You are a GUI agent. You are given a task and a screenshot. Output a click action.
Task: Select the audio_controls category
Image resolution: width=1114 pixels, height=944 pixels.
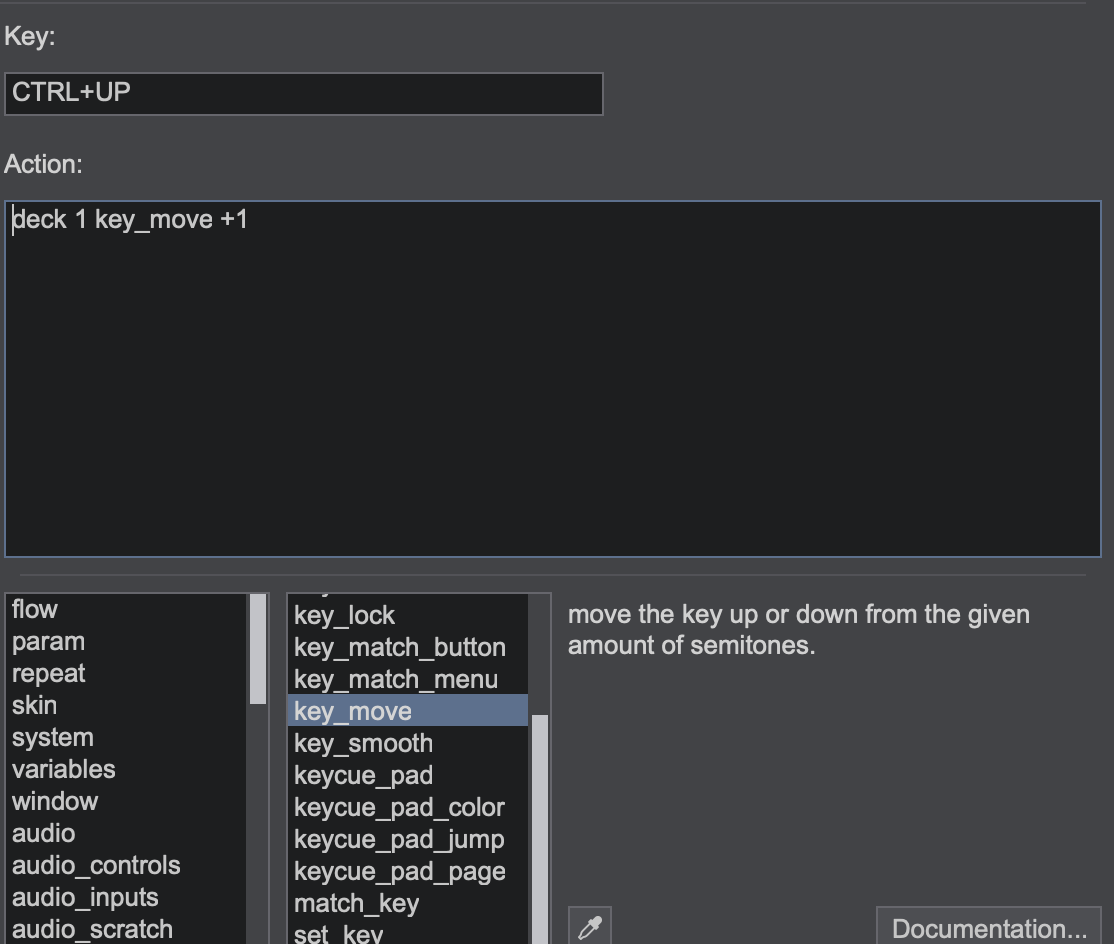pyautogui.click(x=96, y=865)
